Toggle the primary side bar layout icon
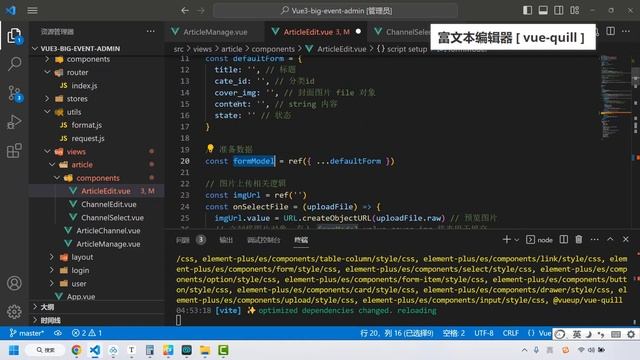 (527, 10)
